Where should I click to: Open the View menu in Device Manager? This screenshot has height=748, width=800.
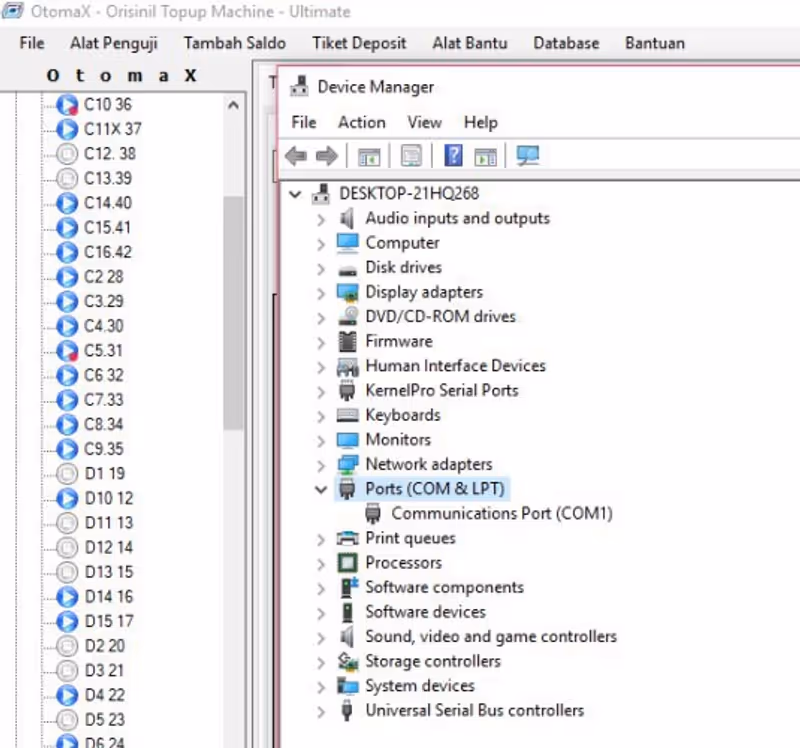424,122
